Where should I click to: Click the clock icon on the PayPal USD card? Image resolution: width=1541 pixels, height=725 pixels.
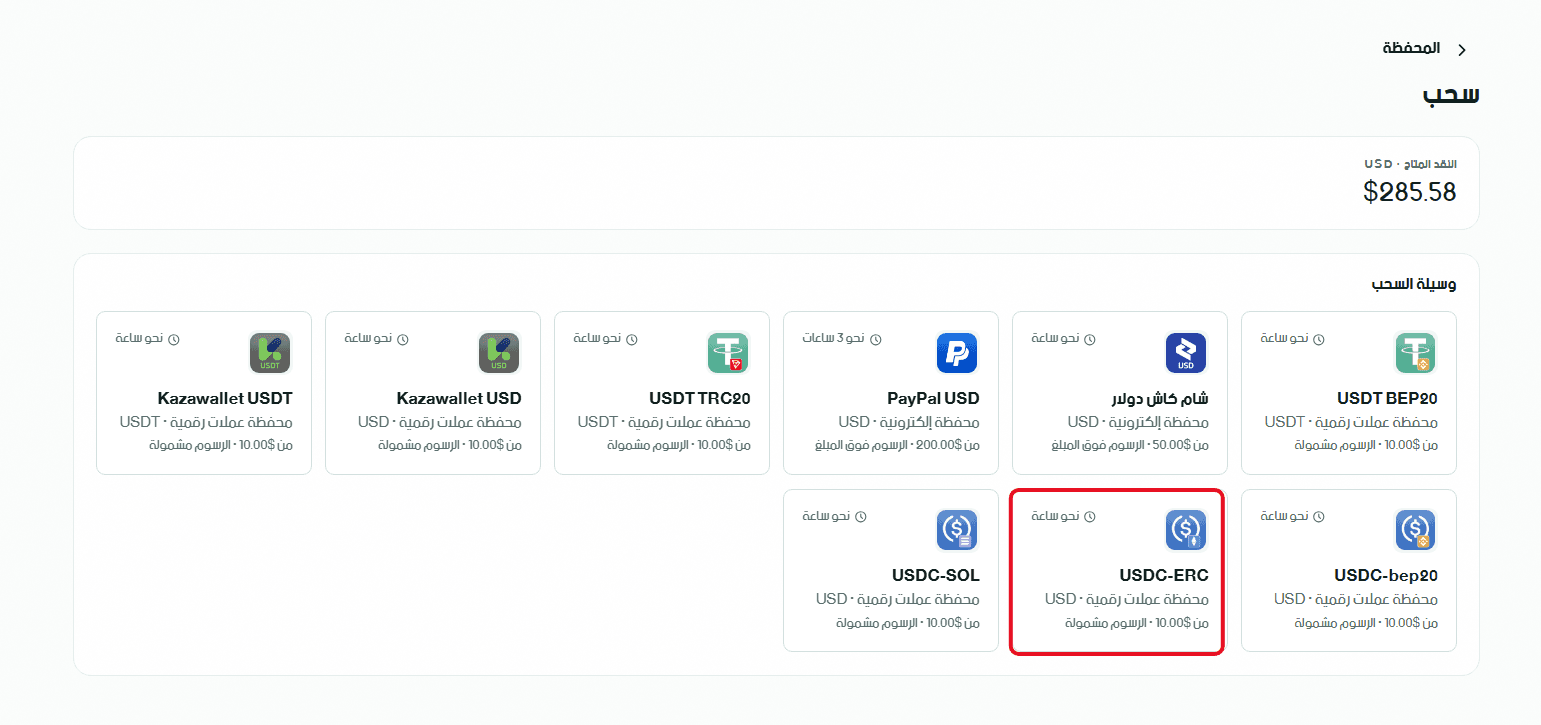coord(876,340)
